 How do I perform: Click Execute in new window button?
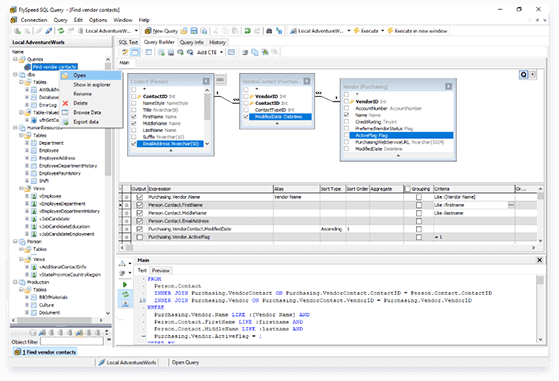417,31
